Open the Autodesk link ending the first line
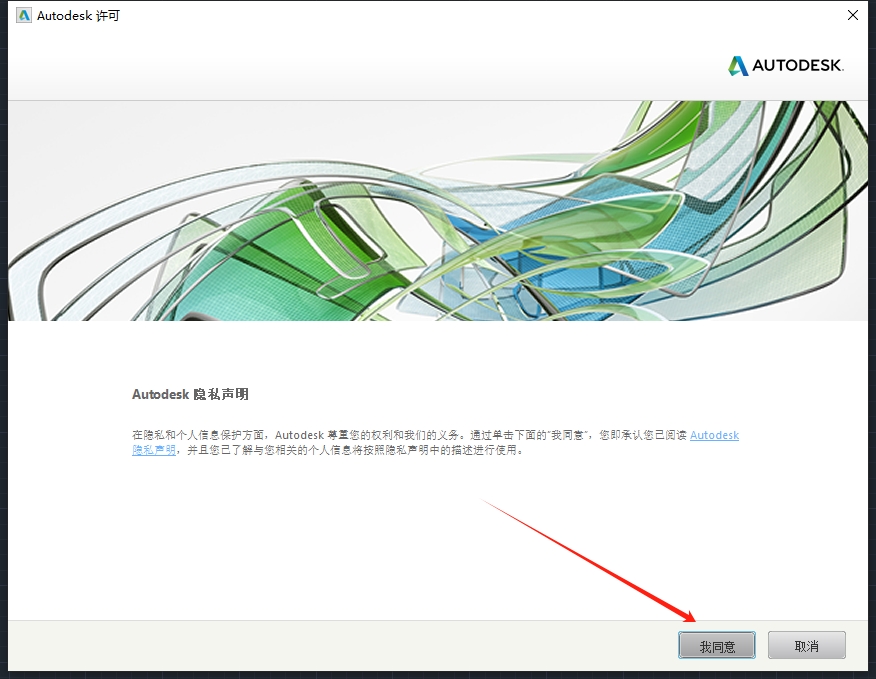 pyautogui.click(x=714, y=435)
